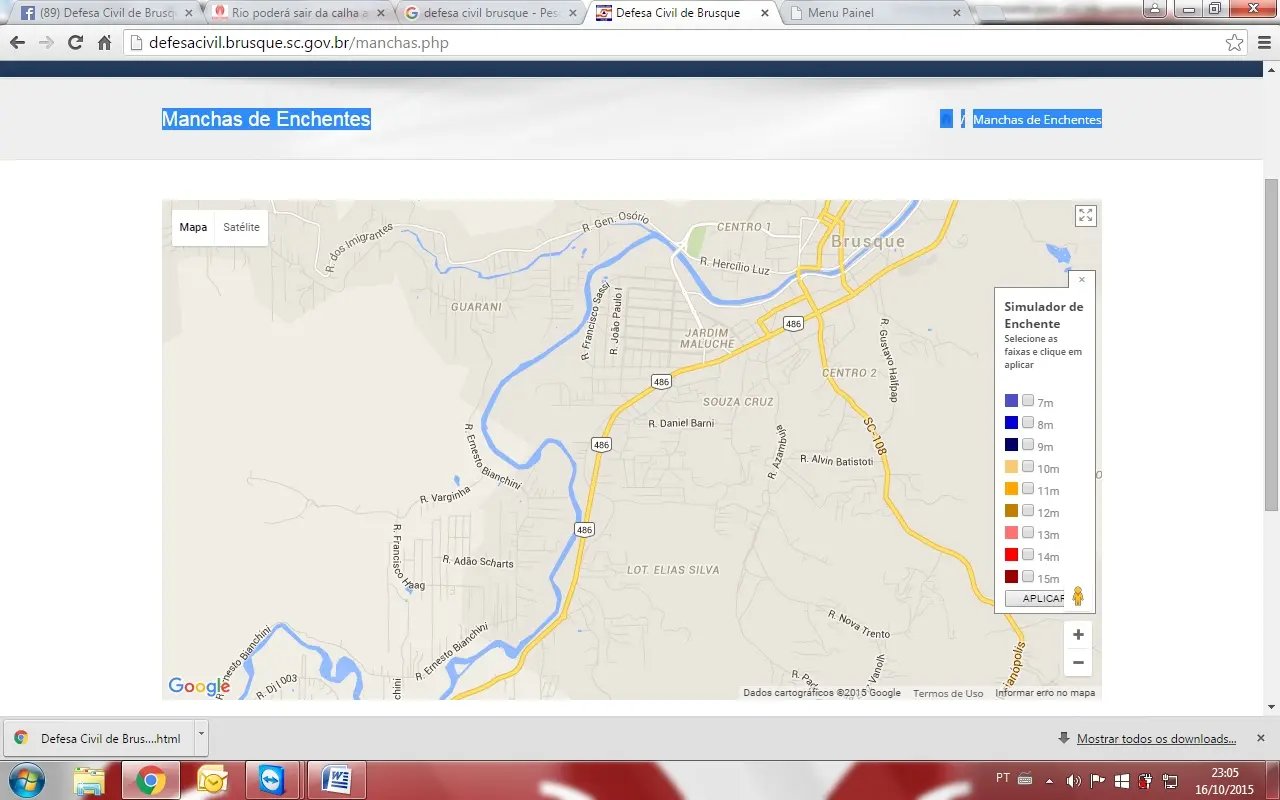
Task: Show hidden system tray icons
Action: 1049,780
